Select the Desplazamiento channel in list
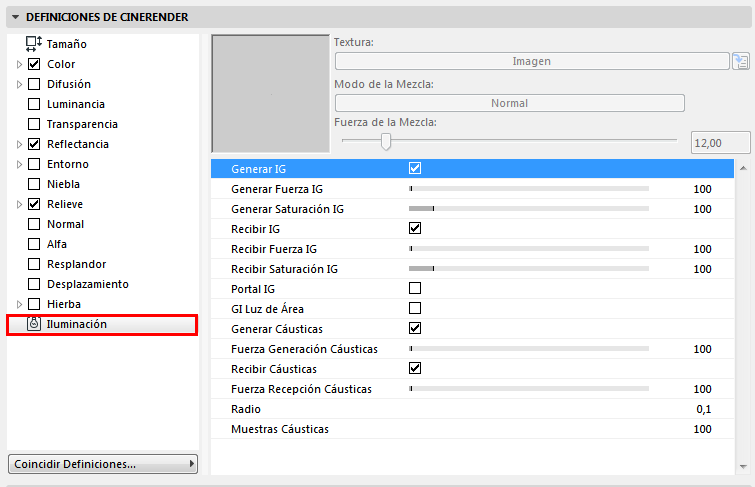Viewport: 755px width, 487px height. click(x=87, y=284)
